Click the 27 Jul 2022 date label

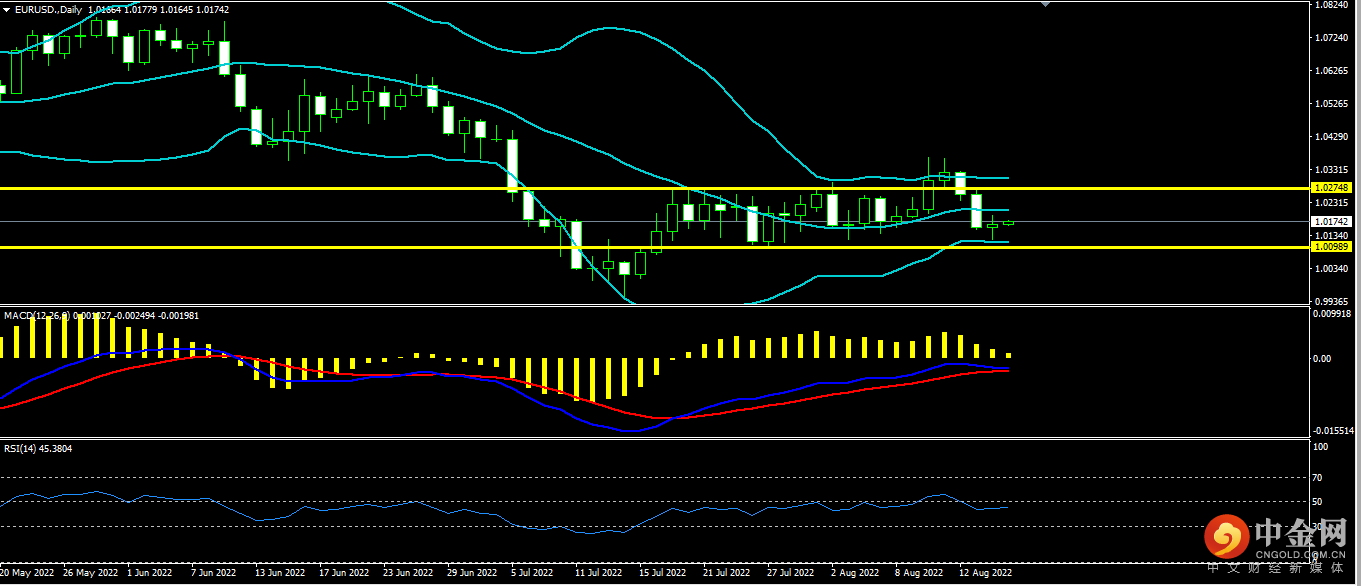click(x=791, y=573)
